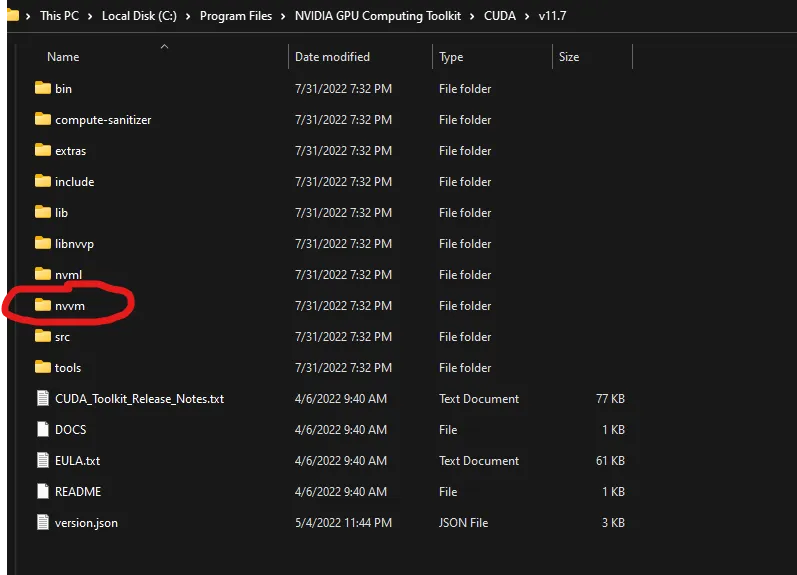Click File type in README row
This screenshot has height=575, width=797.
(x=448, y=492)
